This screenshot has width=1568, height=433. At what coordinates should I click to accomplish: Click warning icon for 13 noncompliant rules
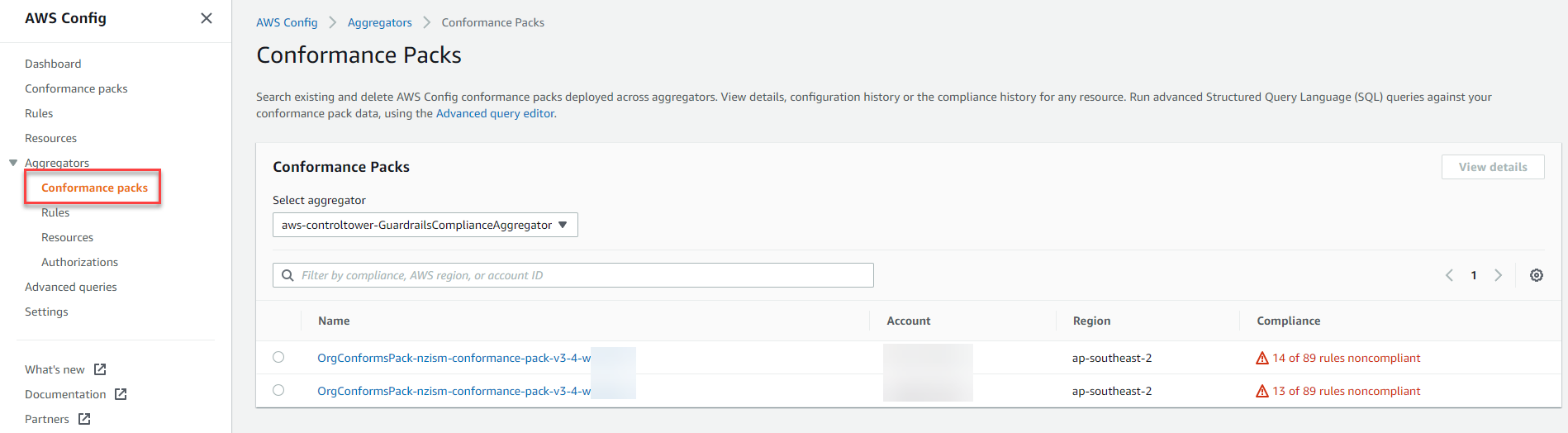(x=1262, y=391)
